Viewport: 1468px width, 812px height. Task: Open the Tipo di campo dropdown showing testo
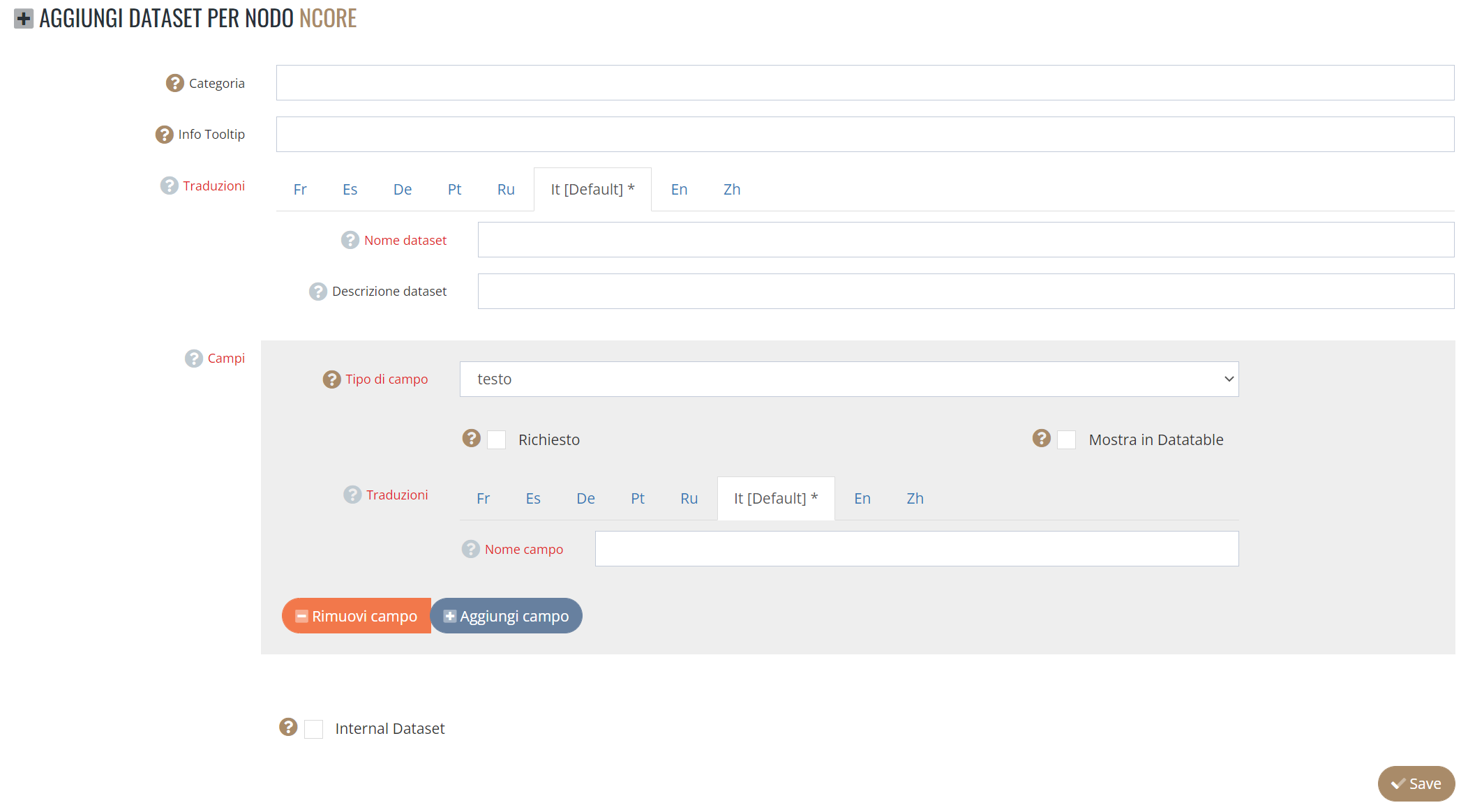tap(849, 379)
